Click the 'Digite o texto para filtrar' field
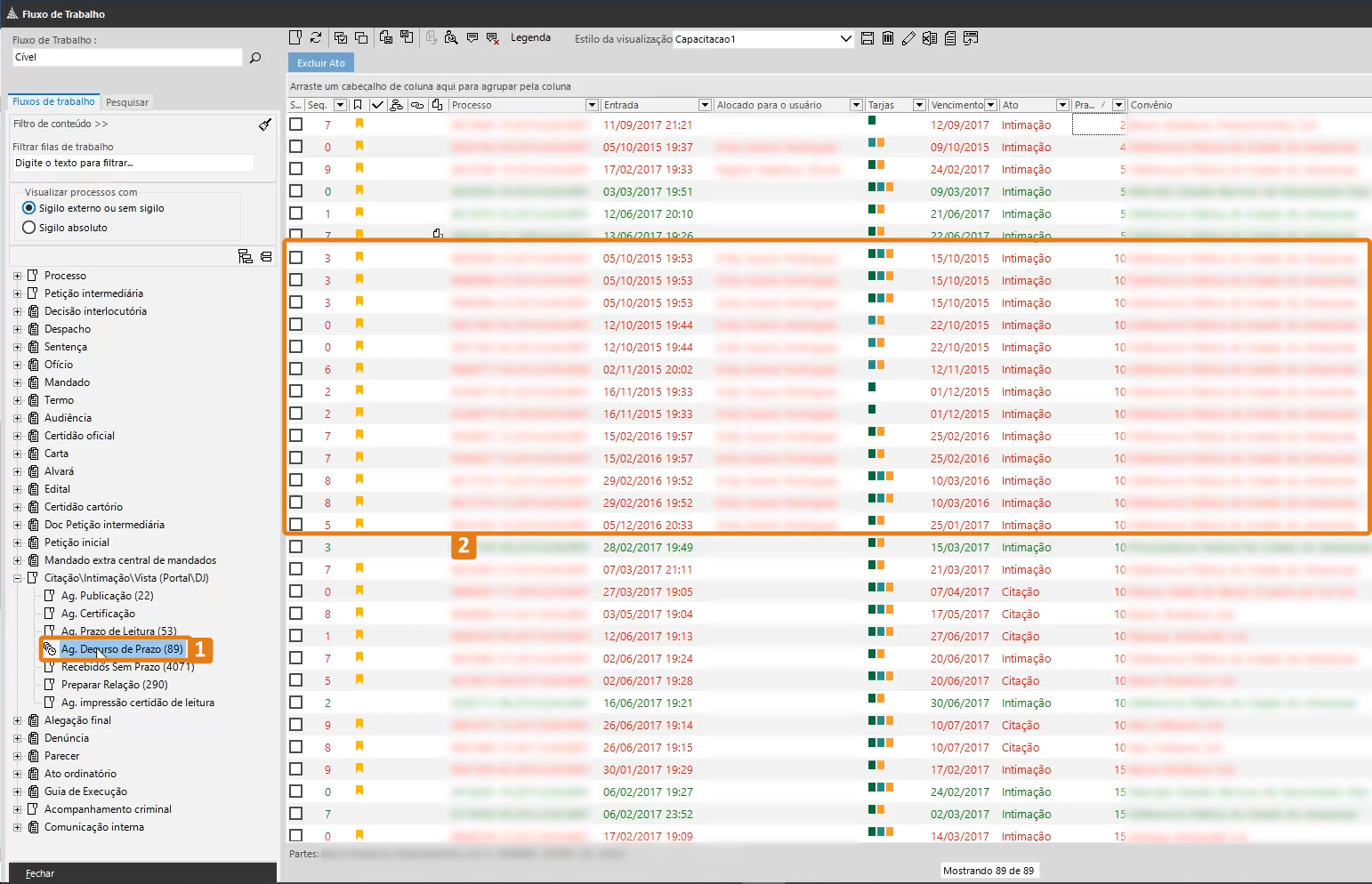This screenshot has height=884, width=1372. [133, 163]
